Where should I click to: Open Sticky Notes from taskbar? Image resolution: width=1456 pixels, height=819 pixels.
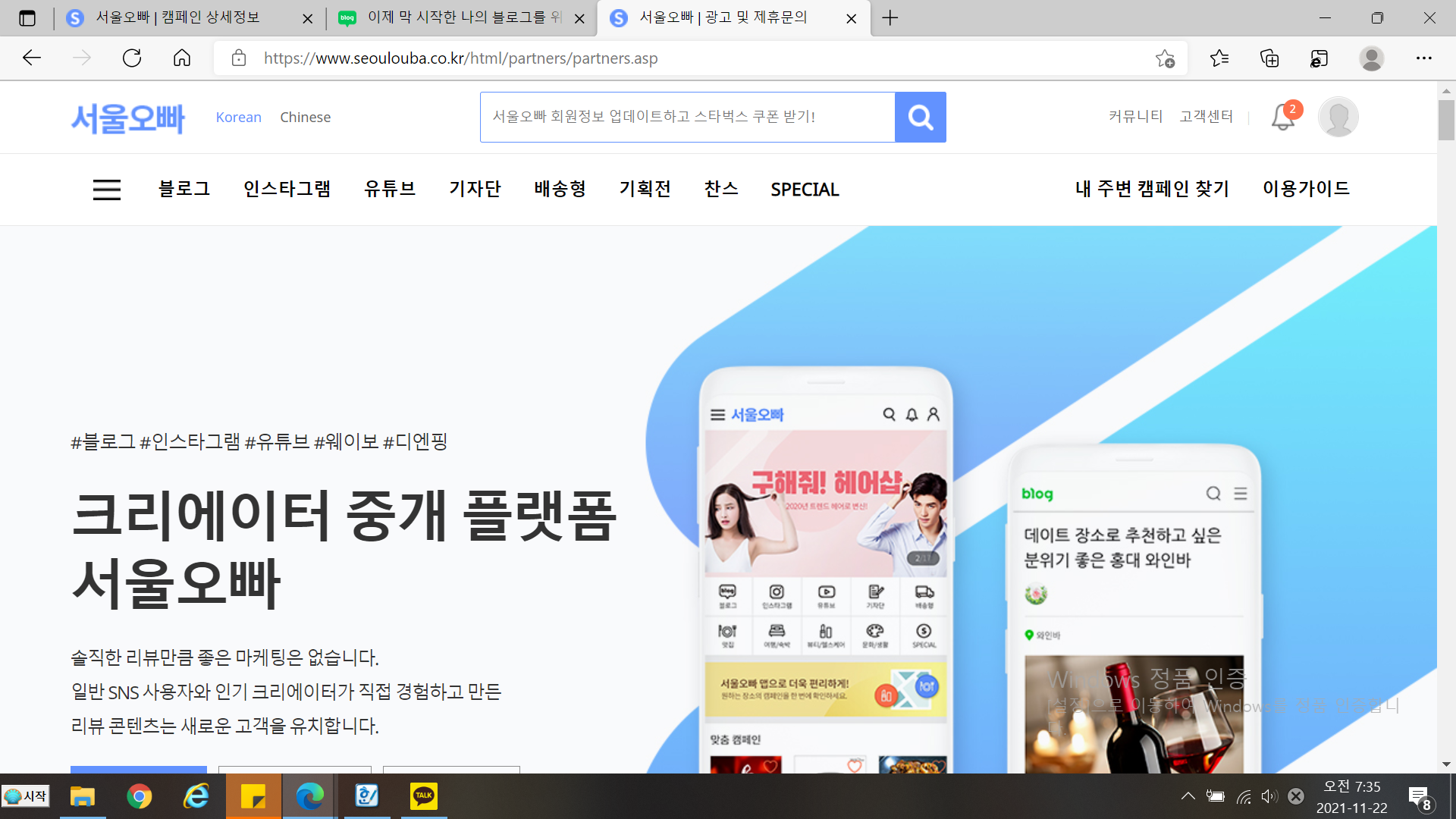[x=253, y=796]
